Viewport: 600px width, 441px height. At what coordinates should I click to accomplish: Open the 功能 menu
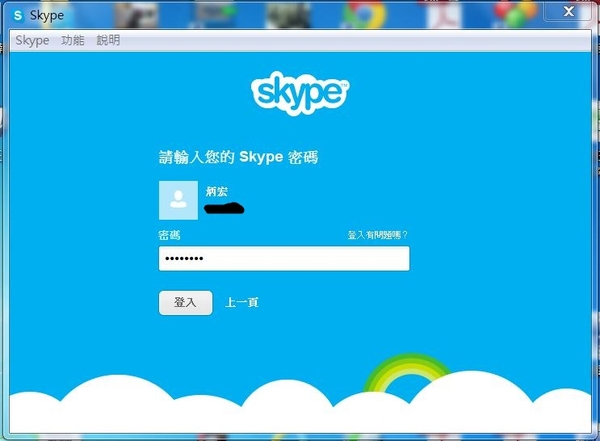(72, 41)
